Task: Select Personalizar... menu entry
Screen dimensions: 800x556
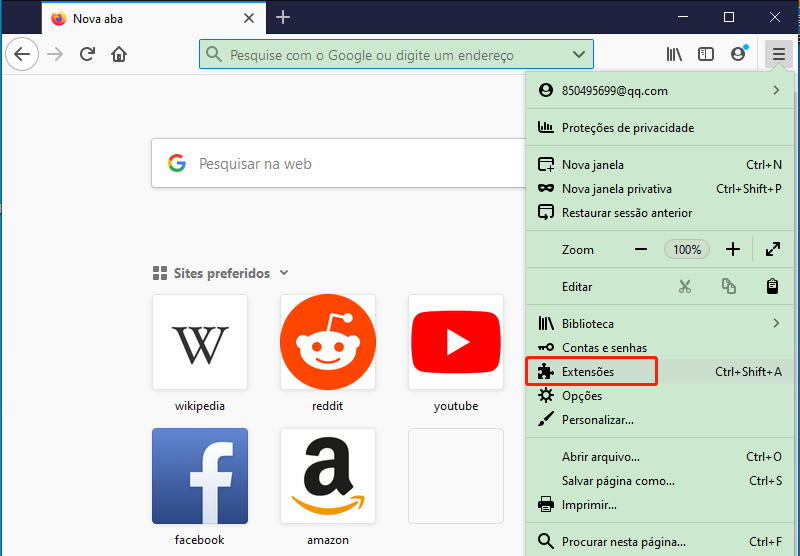Action: click(660, 419)
